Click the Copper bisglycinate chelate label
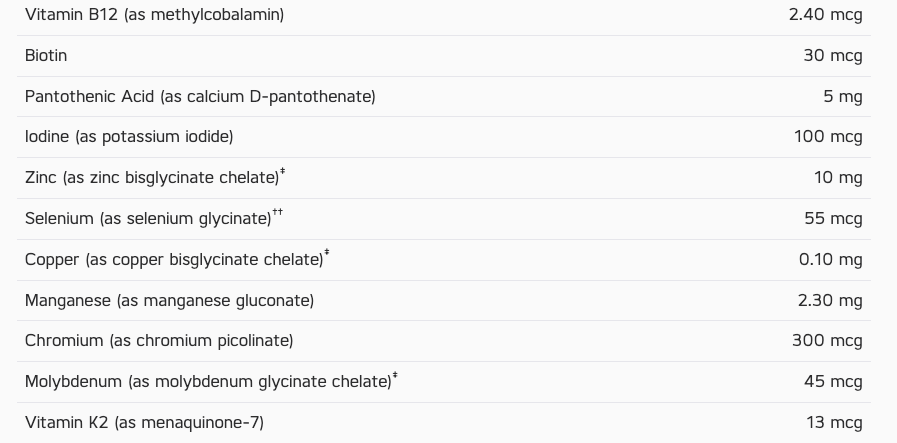 point(174,260)
